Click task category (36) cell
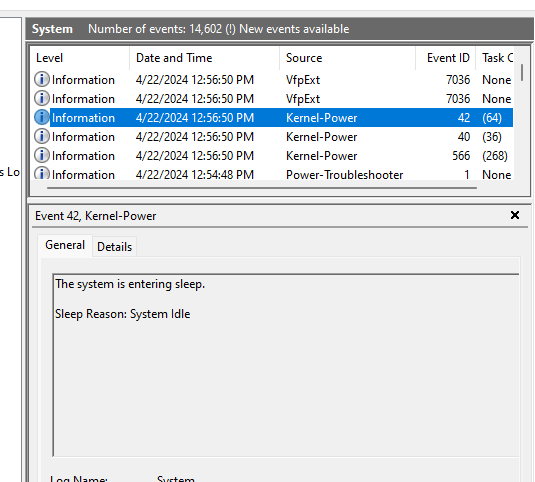This screenshot has height=482, width=535. 492,137
